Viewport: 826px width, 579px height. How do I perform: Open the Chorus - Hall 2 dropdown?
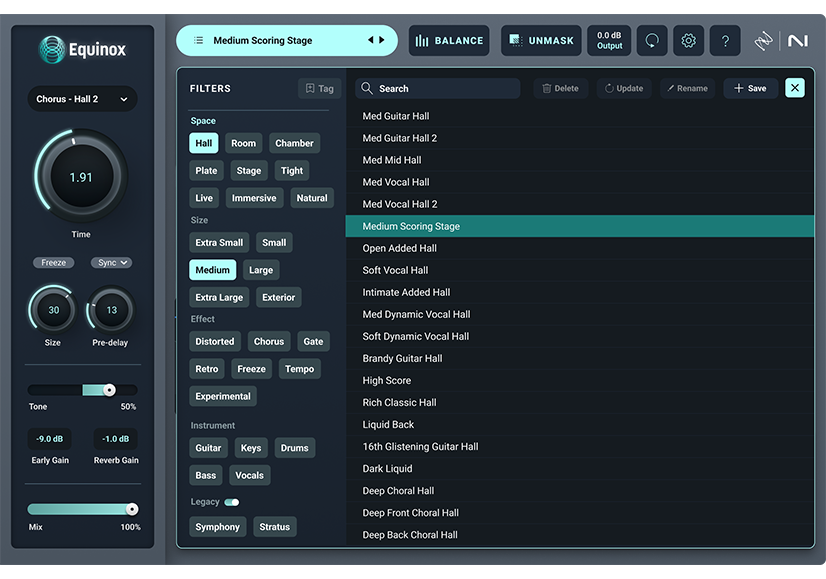point(82,99)
